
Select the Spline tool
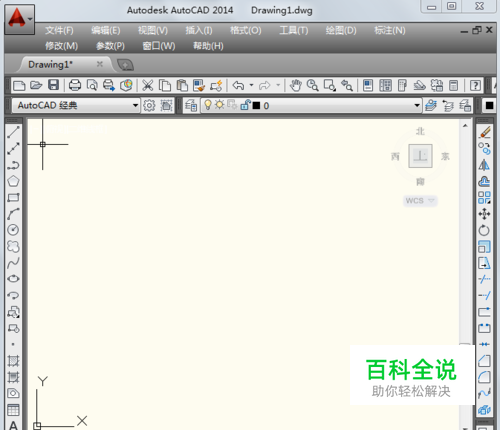coord(13,263)
